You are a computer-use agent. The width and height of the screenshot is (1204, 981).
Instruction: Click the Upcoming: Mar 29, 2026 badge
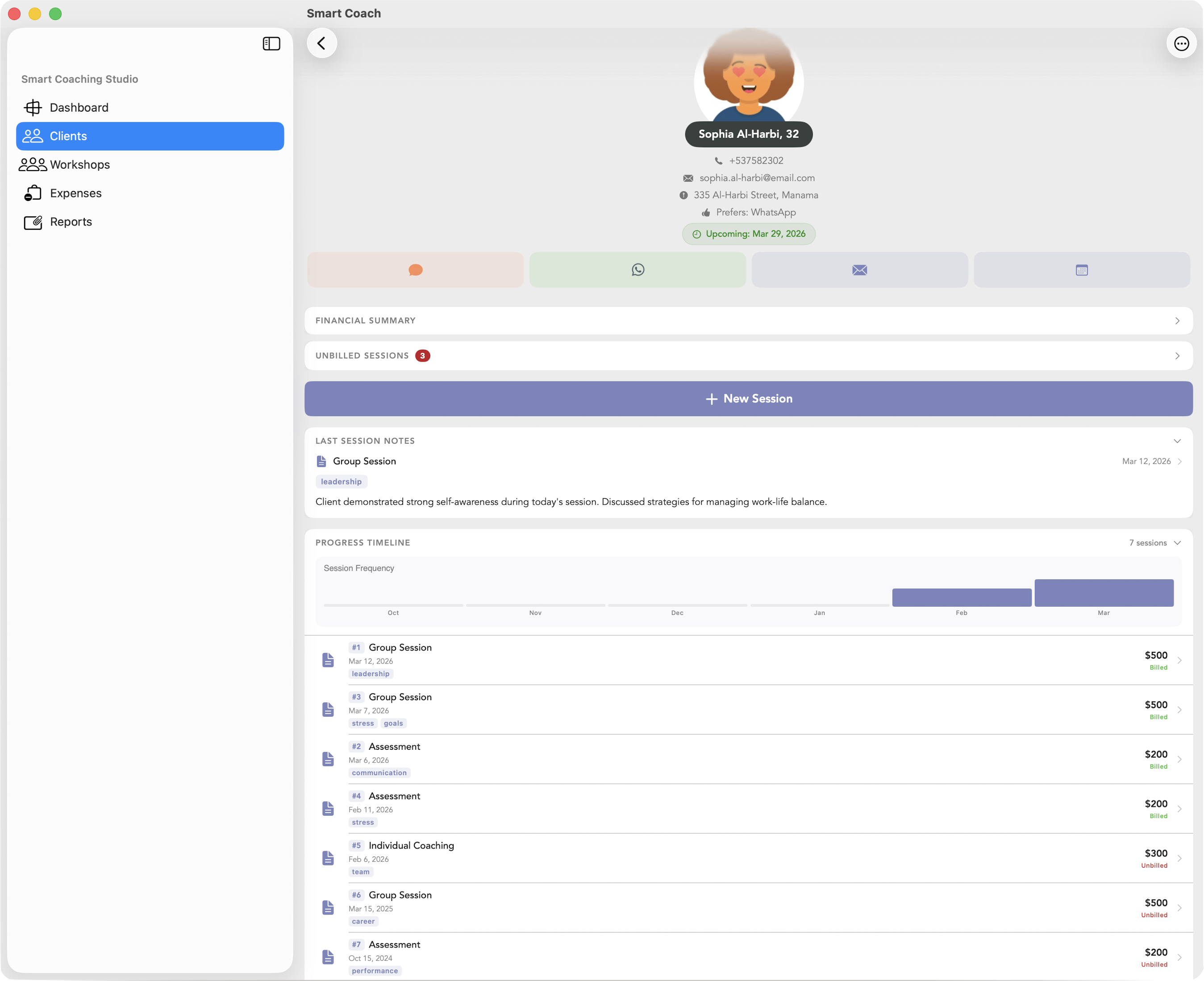(x=749, y=234)
